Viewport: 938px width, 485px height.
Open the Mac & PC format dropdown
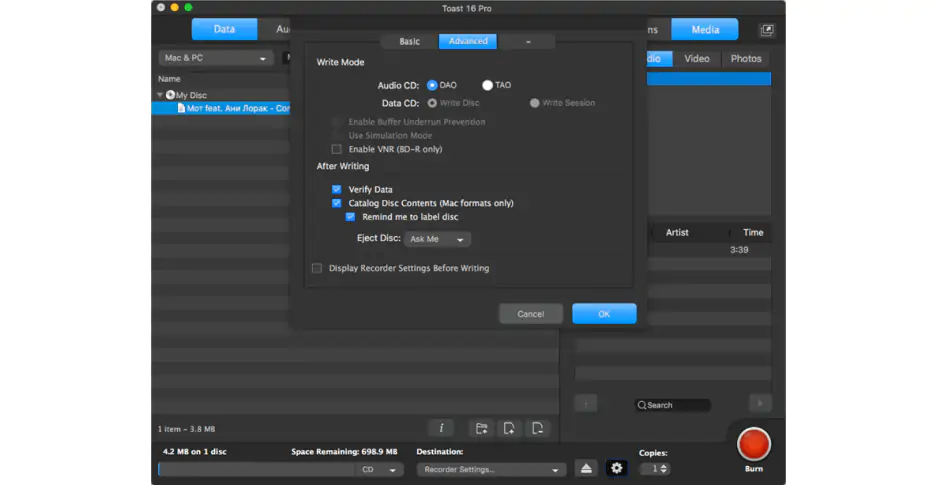click(216, 58)
